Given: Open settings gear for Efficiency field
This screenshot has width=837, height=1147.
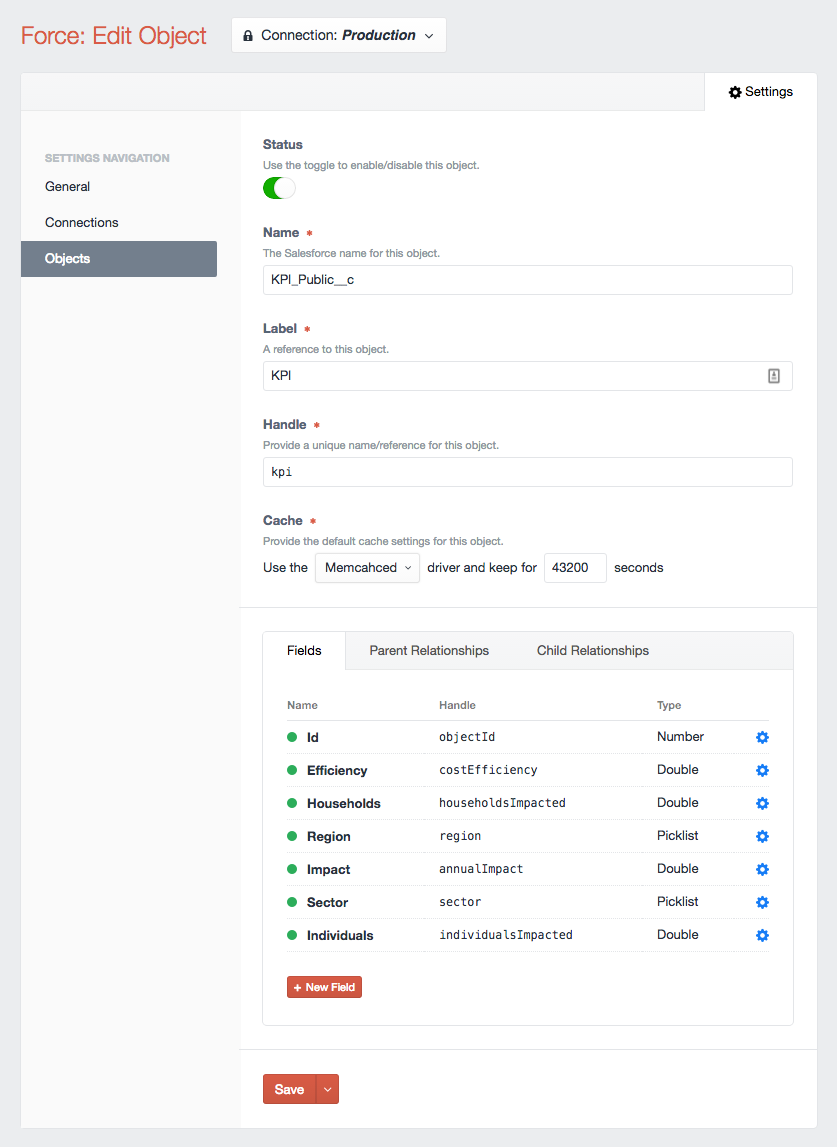Looking at the screenshot, I should (x=762, y=770).
